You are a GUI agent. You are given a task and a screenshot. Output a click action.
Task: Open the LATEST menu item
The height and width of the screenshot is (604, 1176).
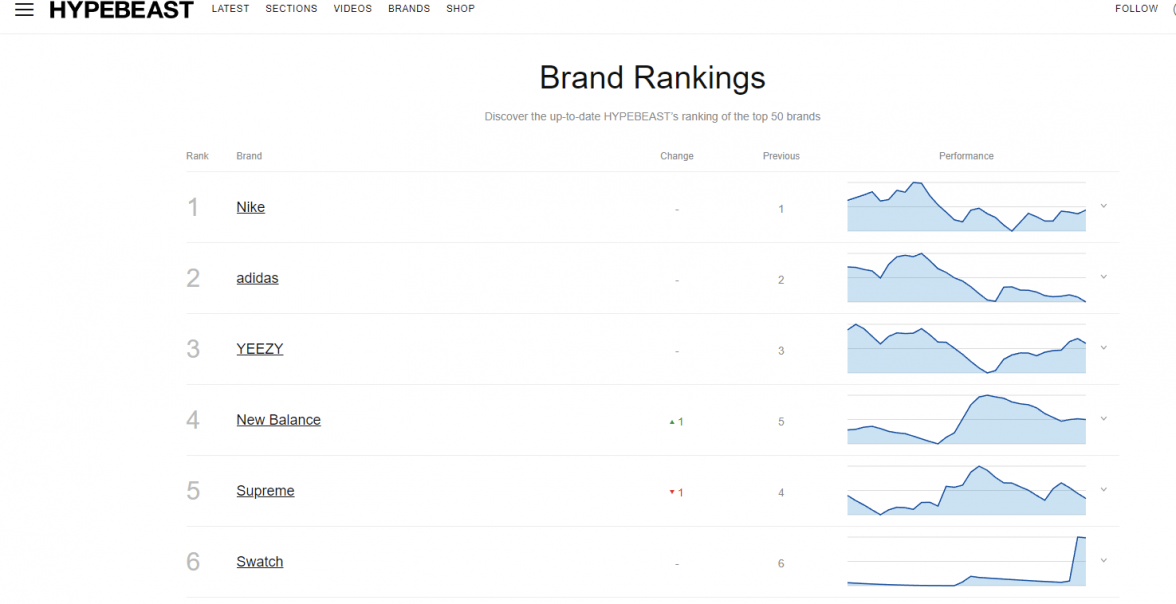[230, 9]
